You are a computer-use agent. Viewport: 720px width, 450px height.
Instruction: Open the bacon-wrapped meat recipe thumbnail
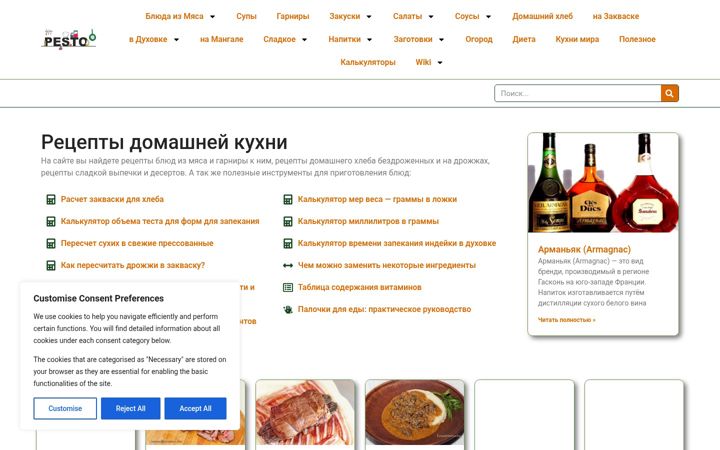pos(305,413)
